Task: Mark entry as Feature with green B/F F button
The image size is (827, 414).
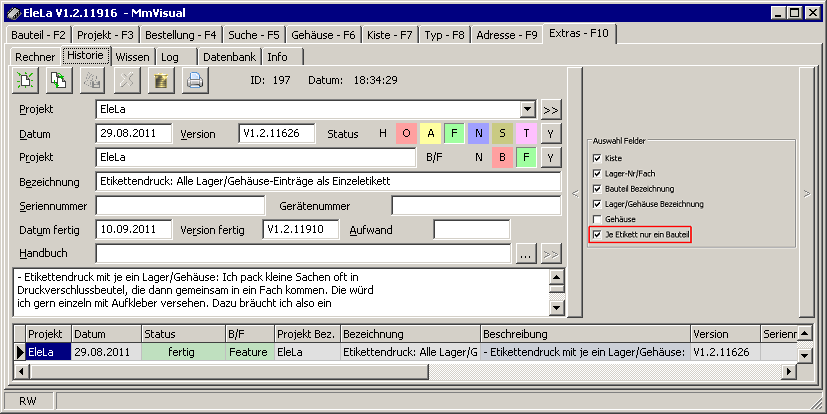Action: pos(526,158)
